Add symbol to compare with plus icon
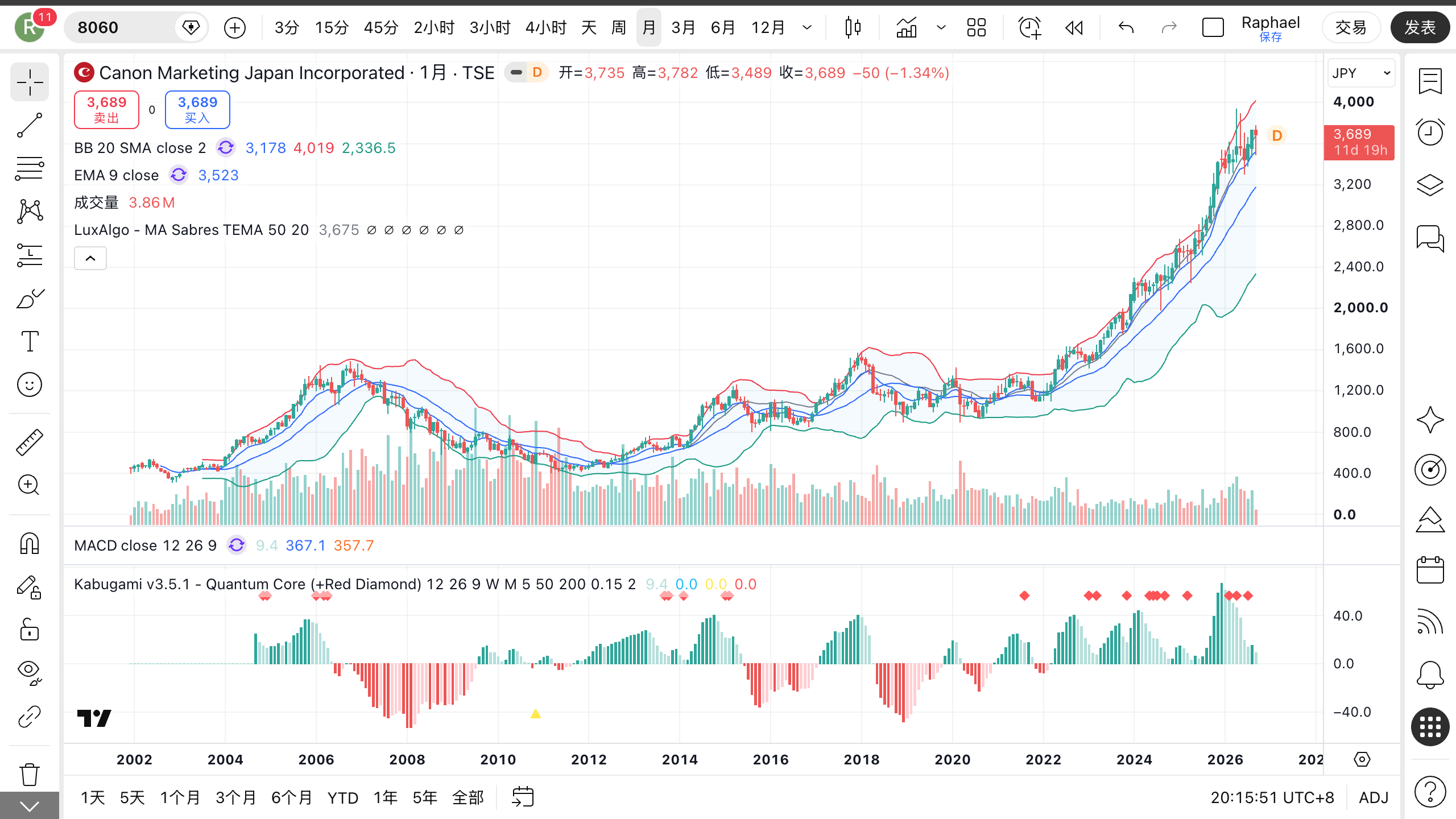The height and width of the screenshot is (819, 1456). (235, 27)
